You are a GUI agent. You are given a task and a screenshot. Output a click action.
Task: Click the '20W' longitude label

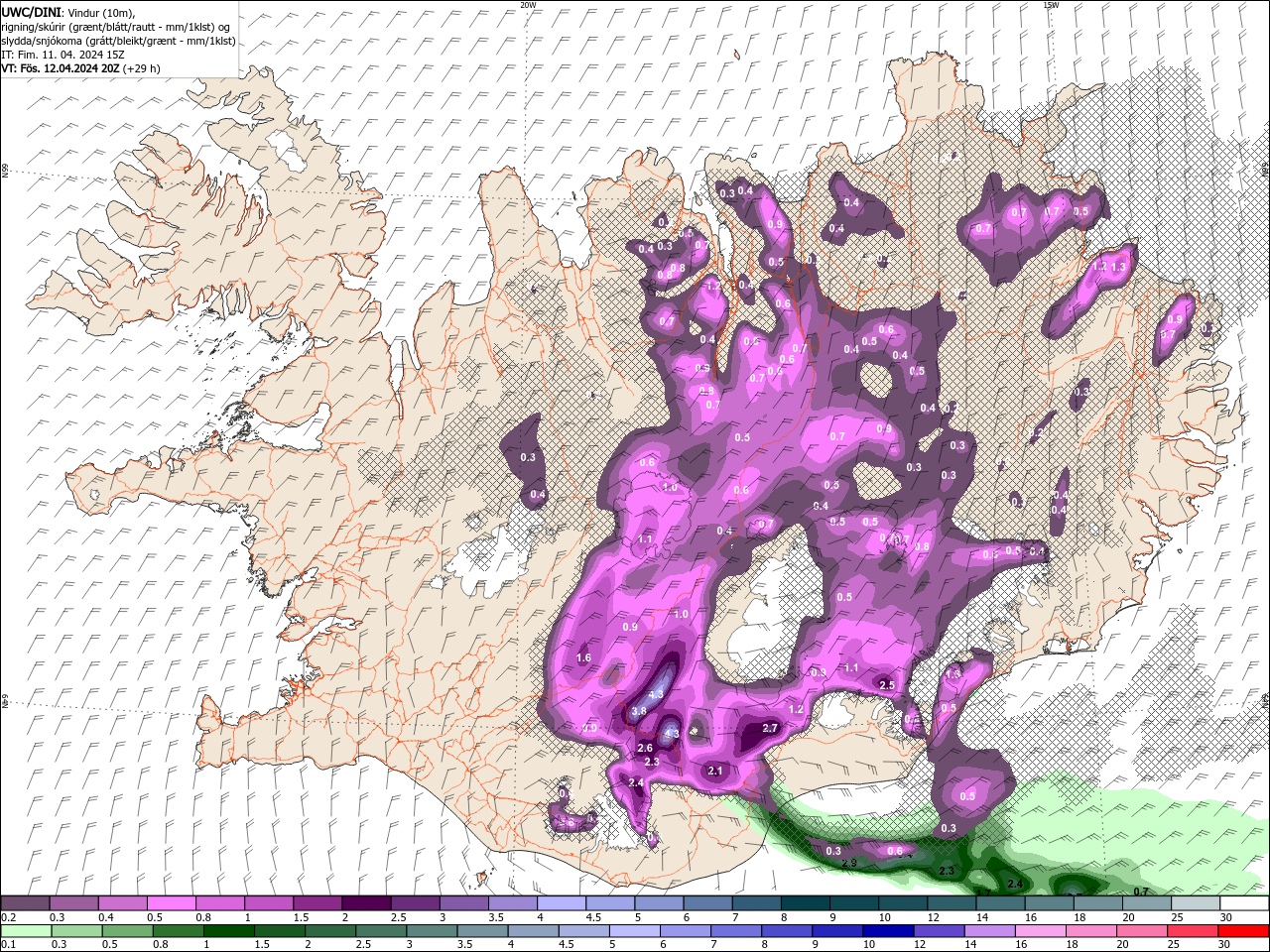528,5
